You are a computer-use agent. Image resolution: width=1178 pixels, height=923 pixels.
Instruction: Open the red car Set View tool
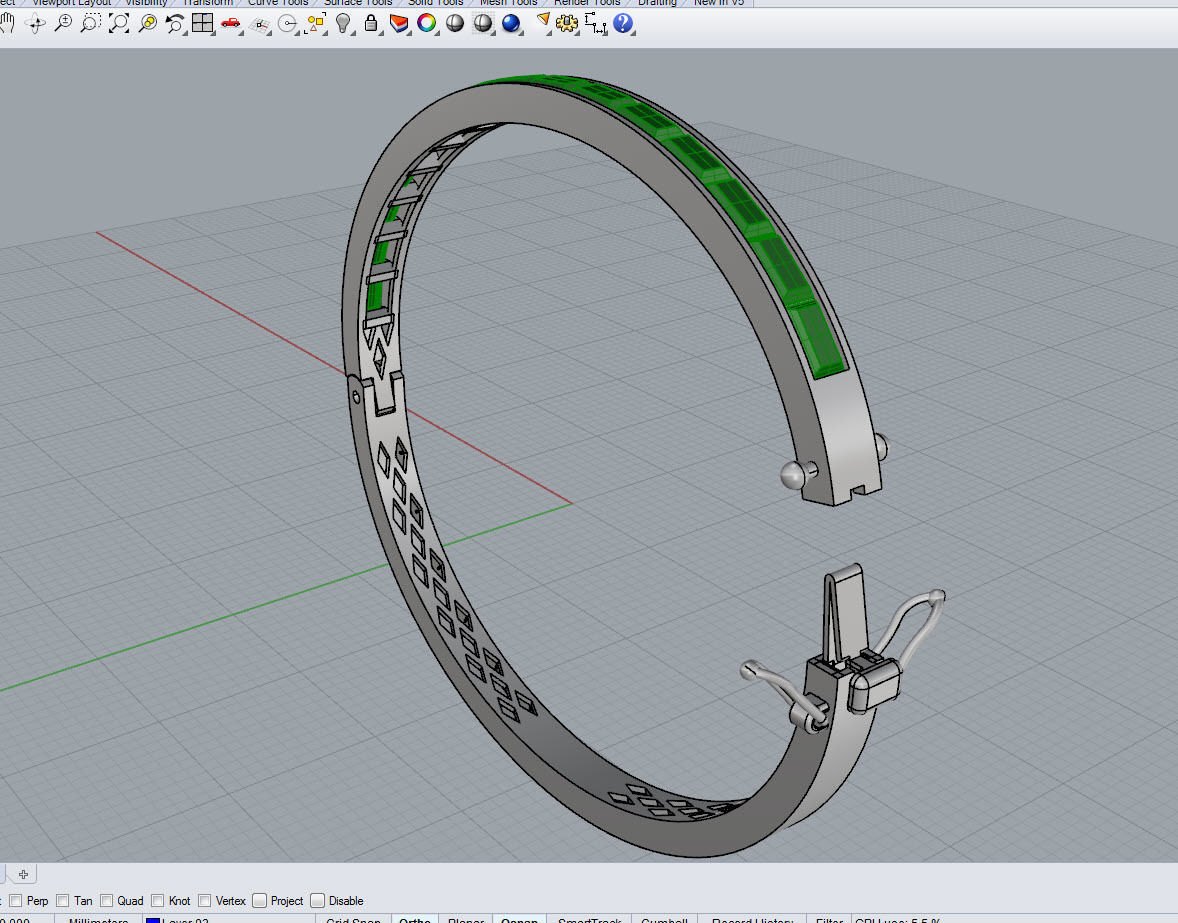231,23
